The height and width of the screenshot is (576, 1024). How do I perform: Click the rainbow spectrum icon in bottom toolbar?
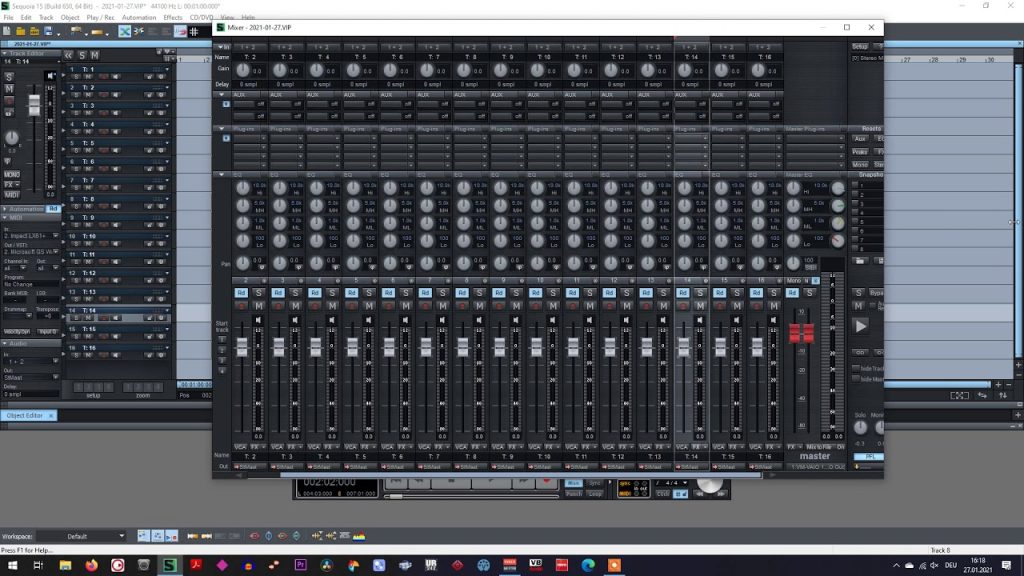(359, 536)
